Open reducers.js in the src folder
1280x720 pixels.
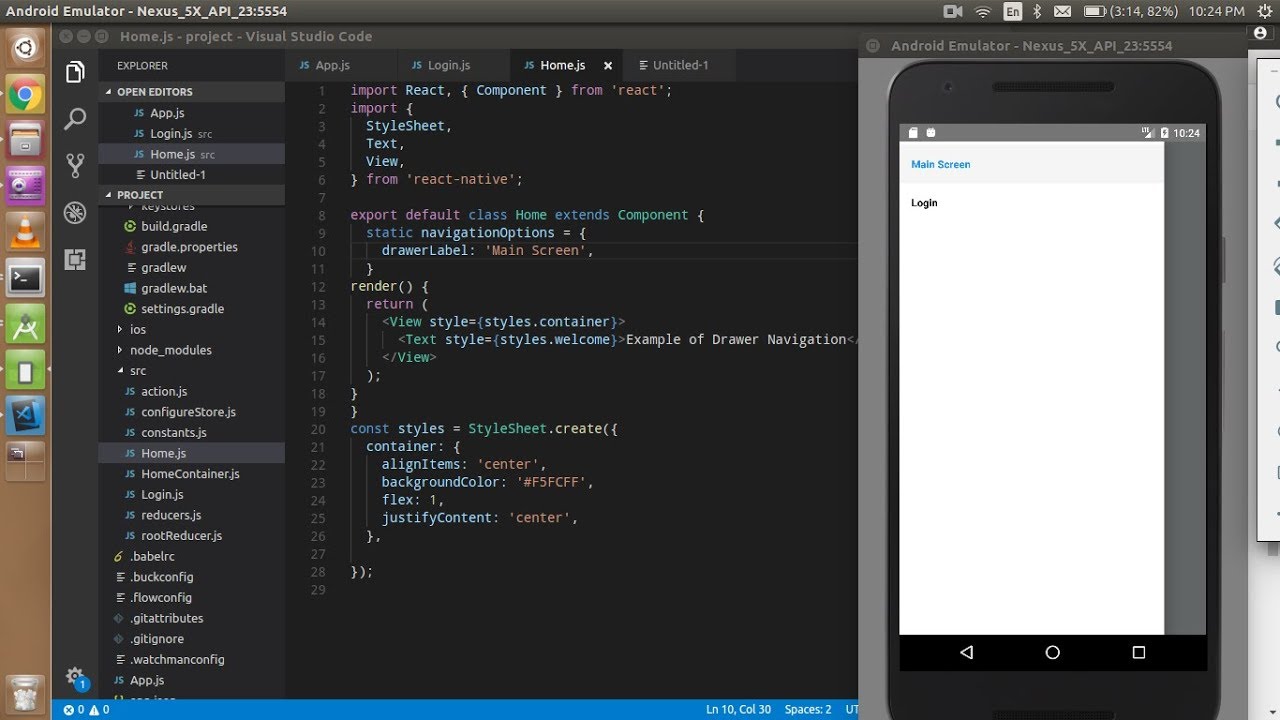(x=191, y=515)
